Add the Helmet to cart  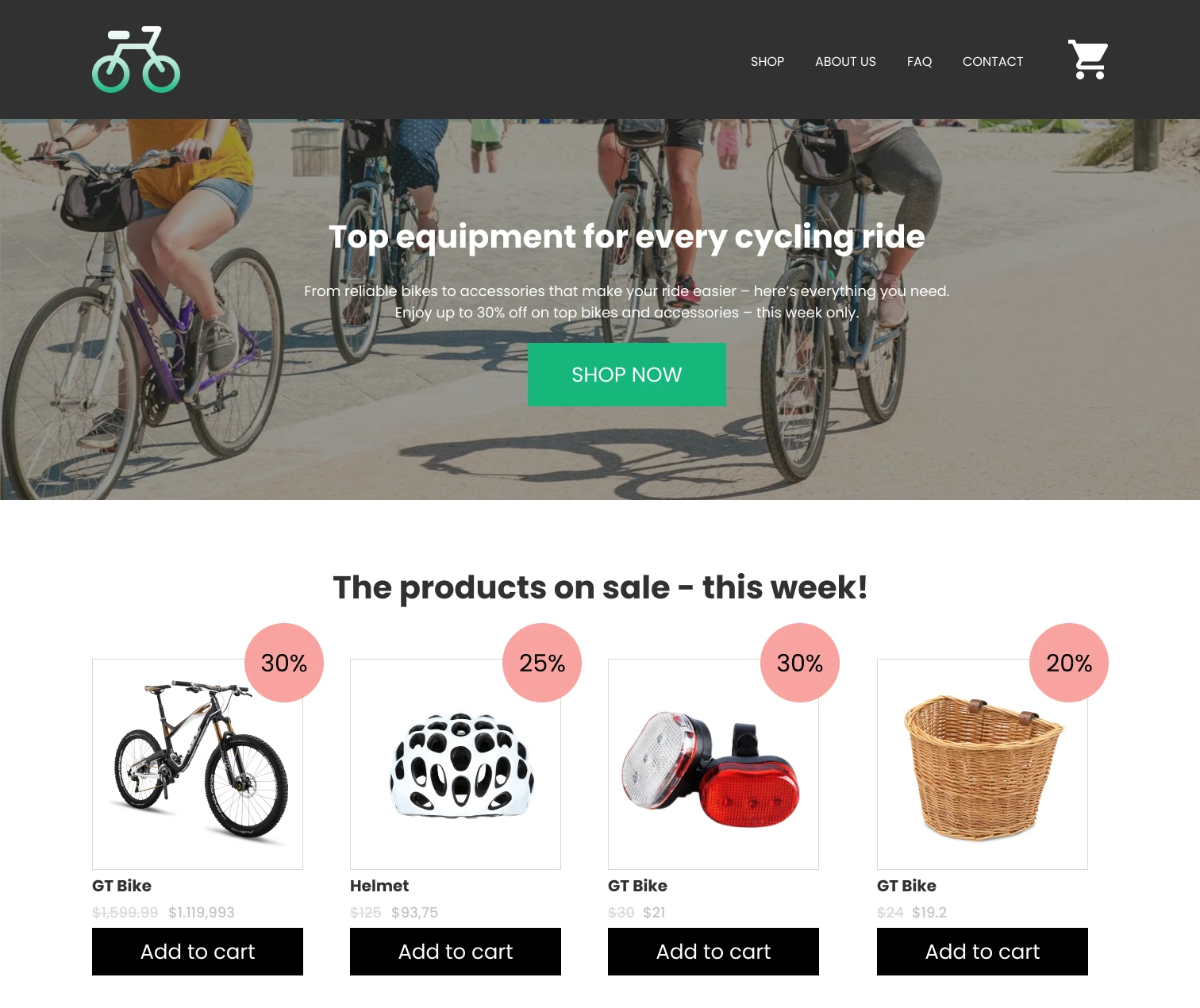pyautogui.click(x=456, y=952)
